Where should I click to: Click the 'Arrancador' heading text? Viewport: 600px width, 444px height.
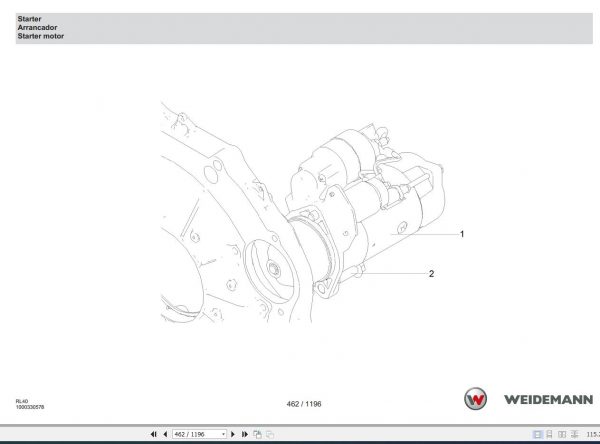click(37, 28)
